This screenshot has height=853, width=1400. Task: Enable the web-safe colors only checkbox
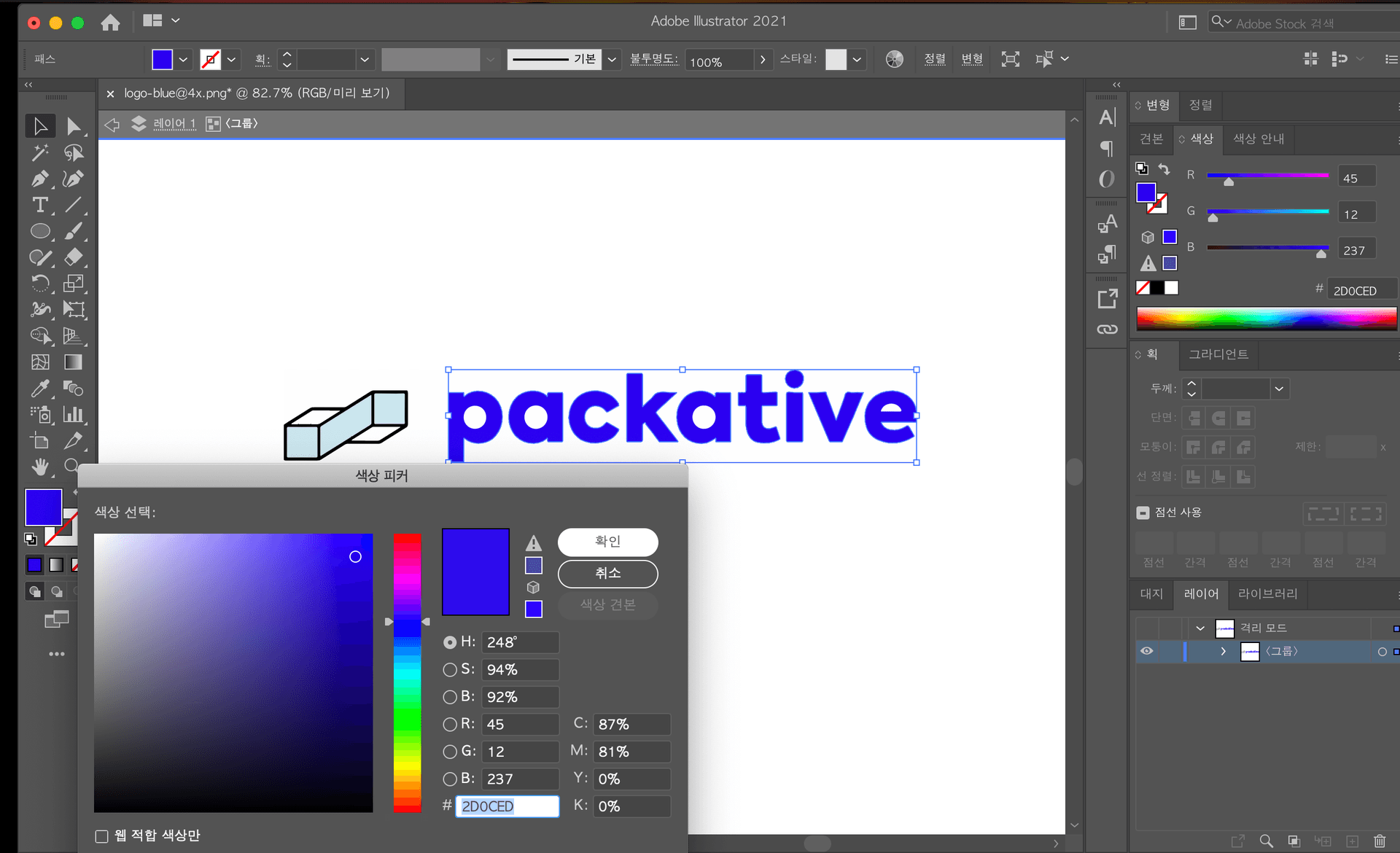[x=102, y=836]
